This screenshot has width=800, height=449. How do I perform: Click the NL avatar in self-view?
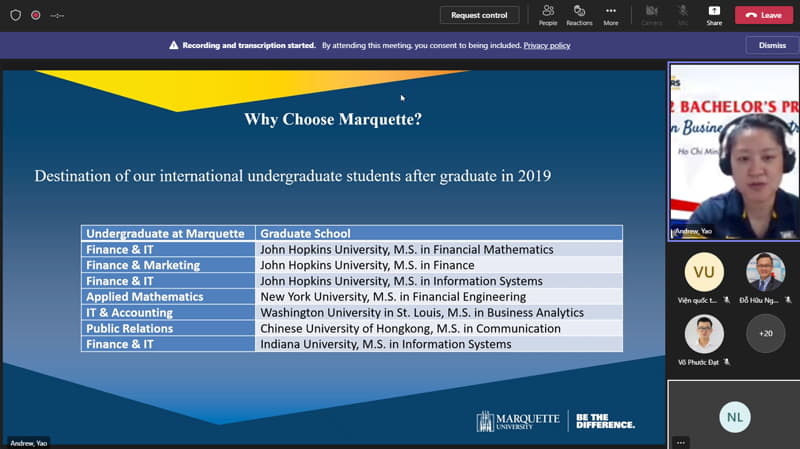[734, 416]
